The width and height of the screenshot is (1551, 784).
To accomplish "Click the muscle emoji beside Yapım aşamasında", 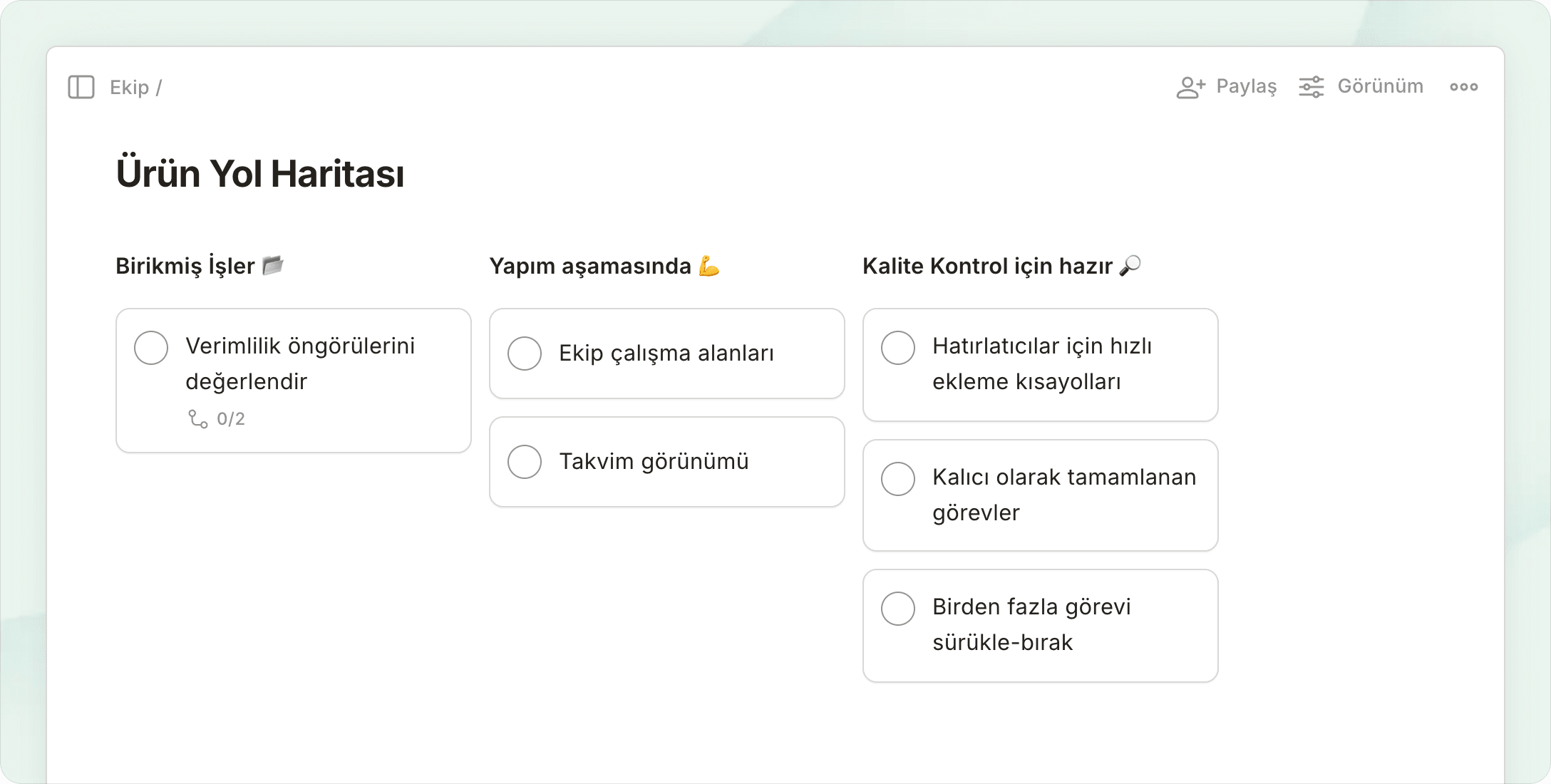I will tap(709, 265).
